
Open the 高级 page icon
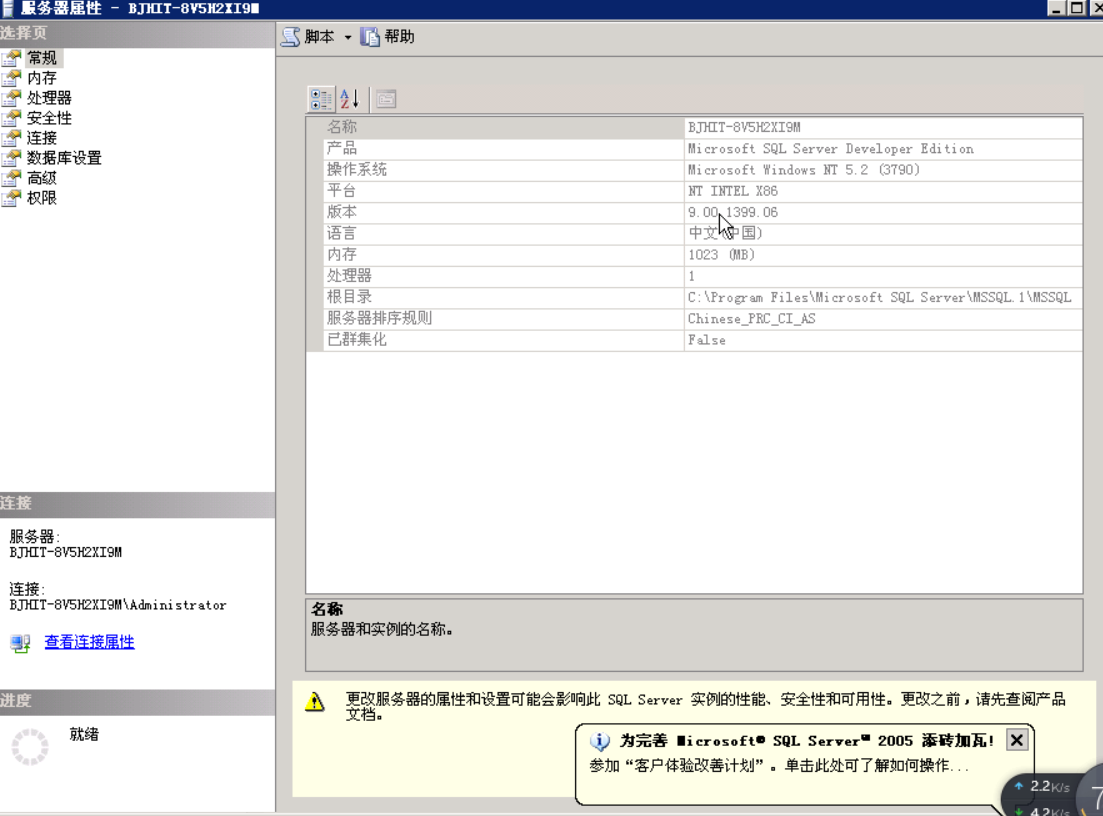point(11,178)
